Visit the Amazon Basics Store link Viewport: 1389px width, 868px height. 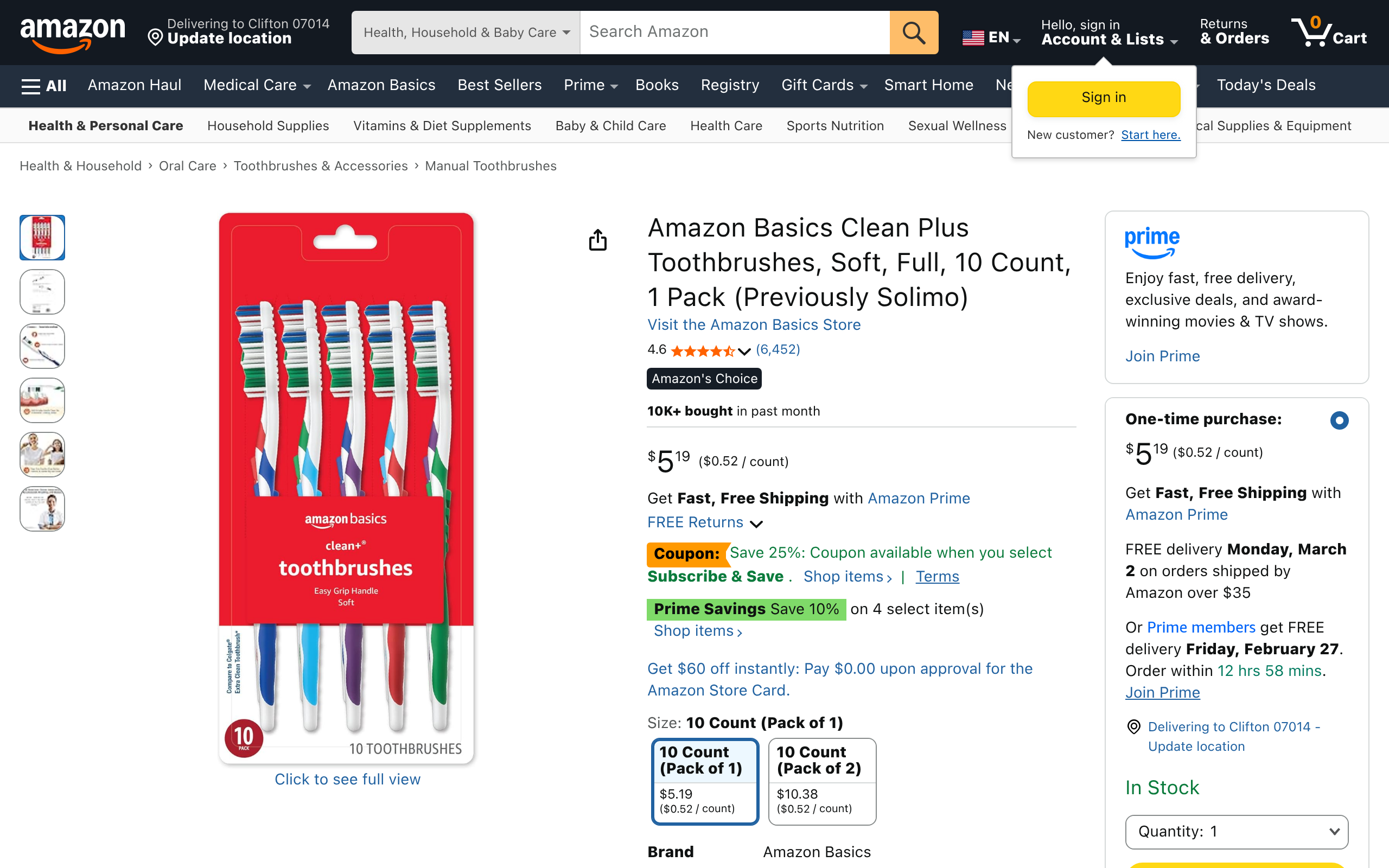pyautogui.click(x=754, y=325)
